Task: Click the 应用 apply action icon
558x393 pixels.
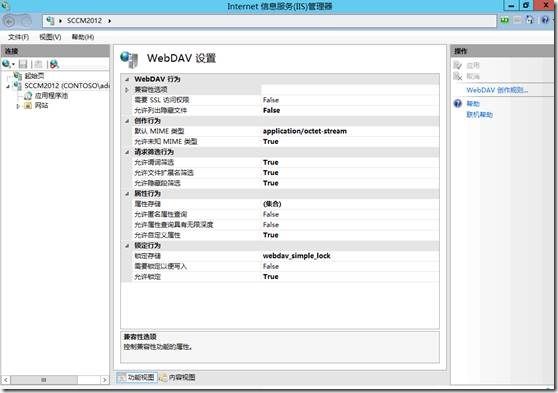Action: (458, 65)
